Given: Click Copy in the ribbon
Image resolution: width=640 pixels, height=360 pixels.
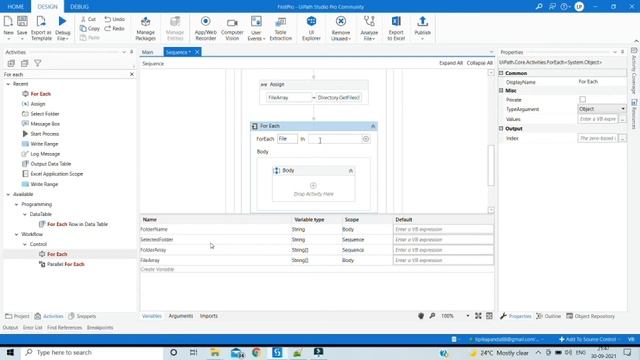Looking at the screenshot, I should tap(90, 29).
